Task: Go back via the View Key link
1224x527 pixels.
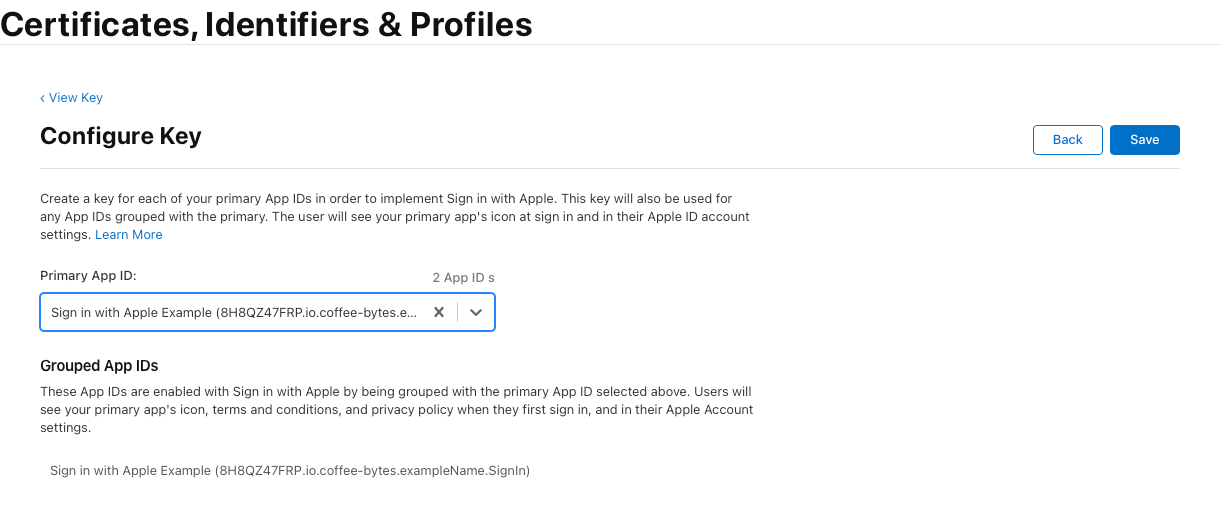Action: [76, 98]
